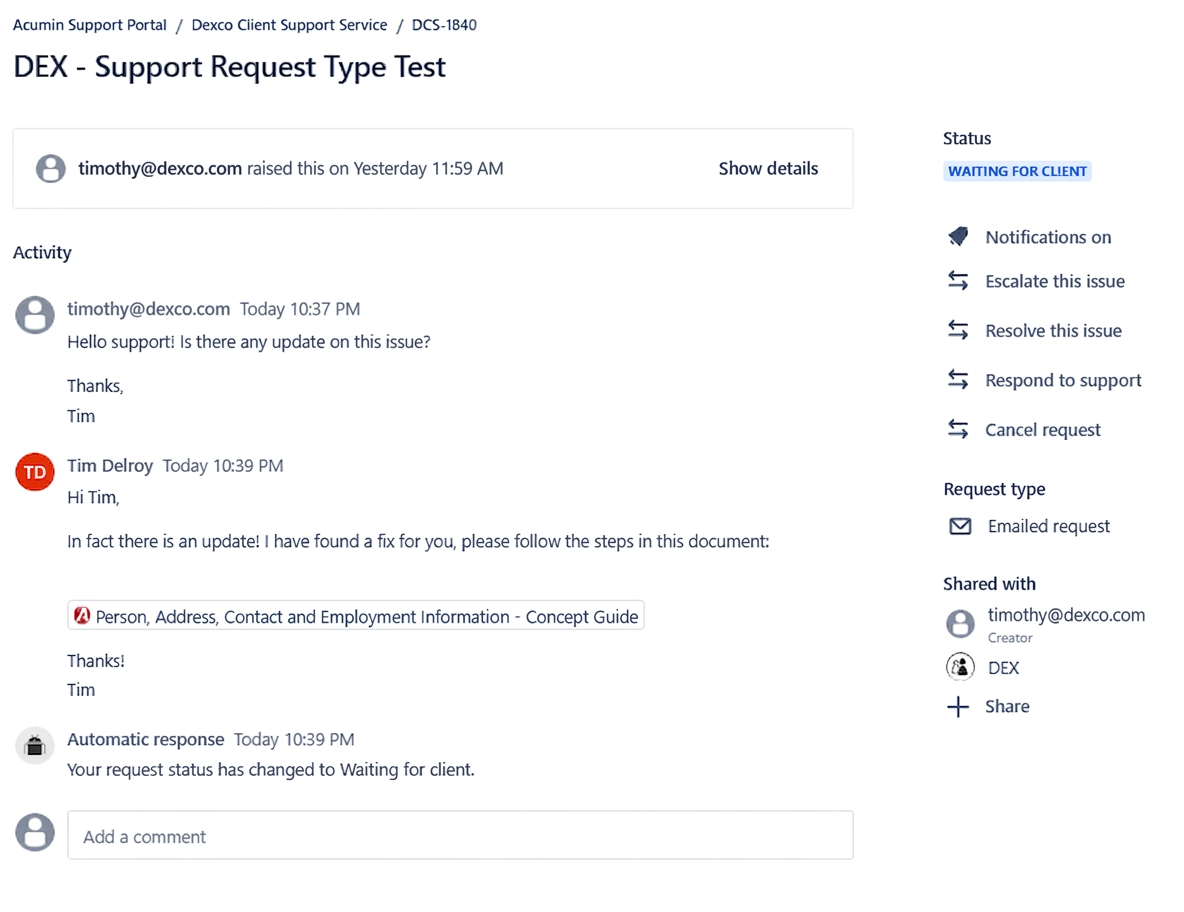
Task: Click the Automatic response bot avatar
Action: [x=35, y=746]
